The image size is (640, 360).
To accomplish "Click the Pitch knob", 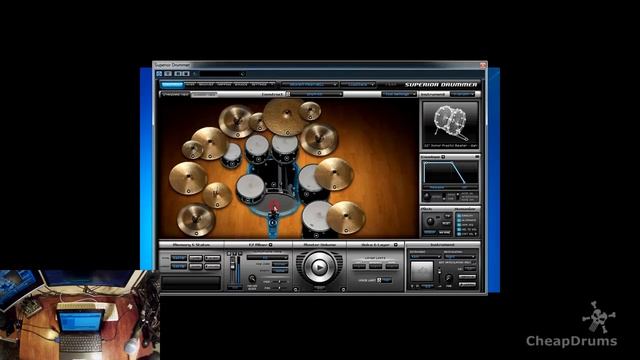I will tap(430, 222).
